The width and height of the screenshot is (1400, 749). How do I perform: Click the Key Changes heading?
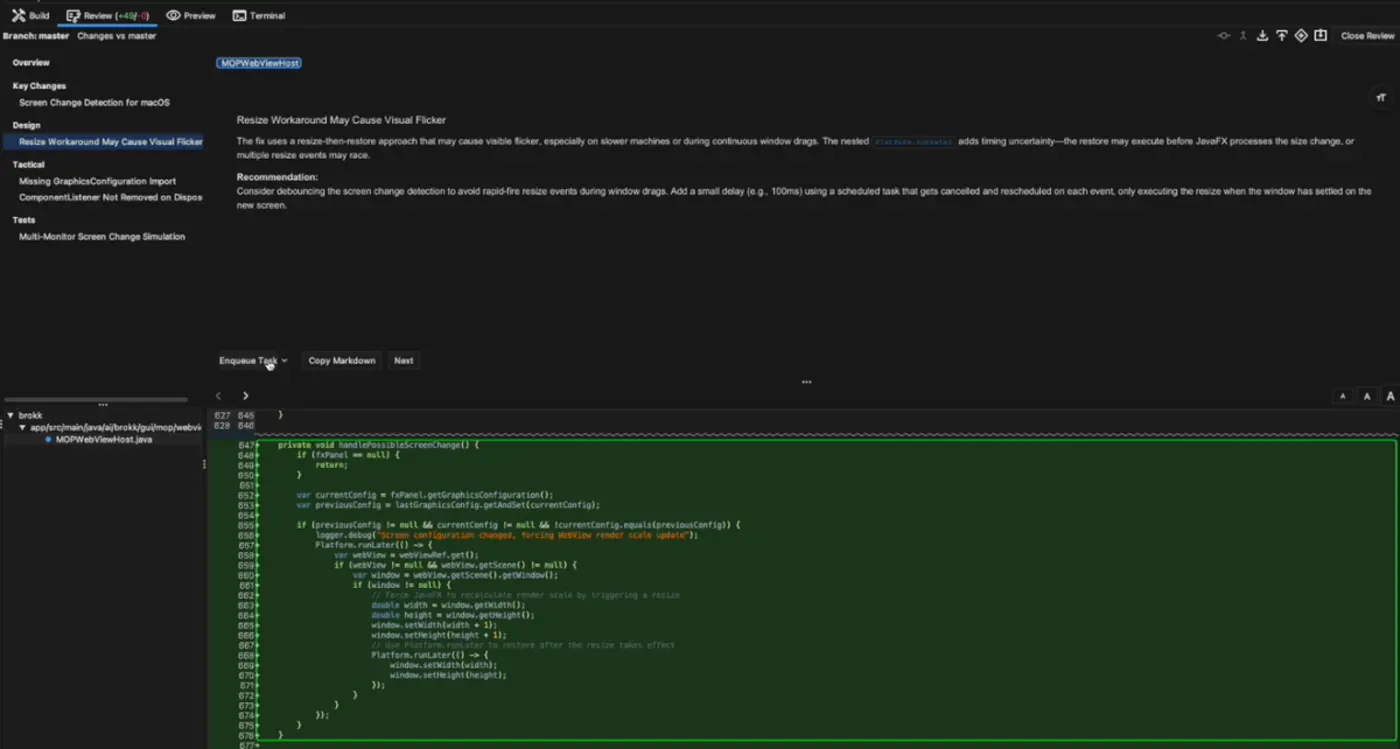[39, 86]
